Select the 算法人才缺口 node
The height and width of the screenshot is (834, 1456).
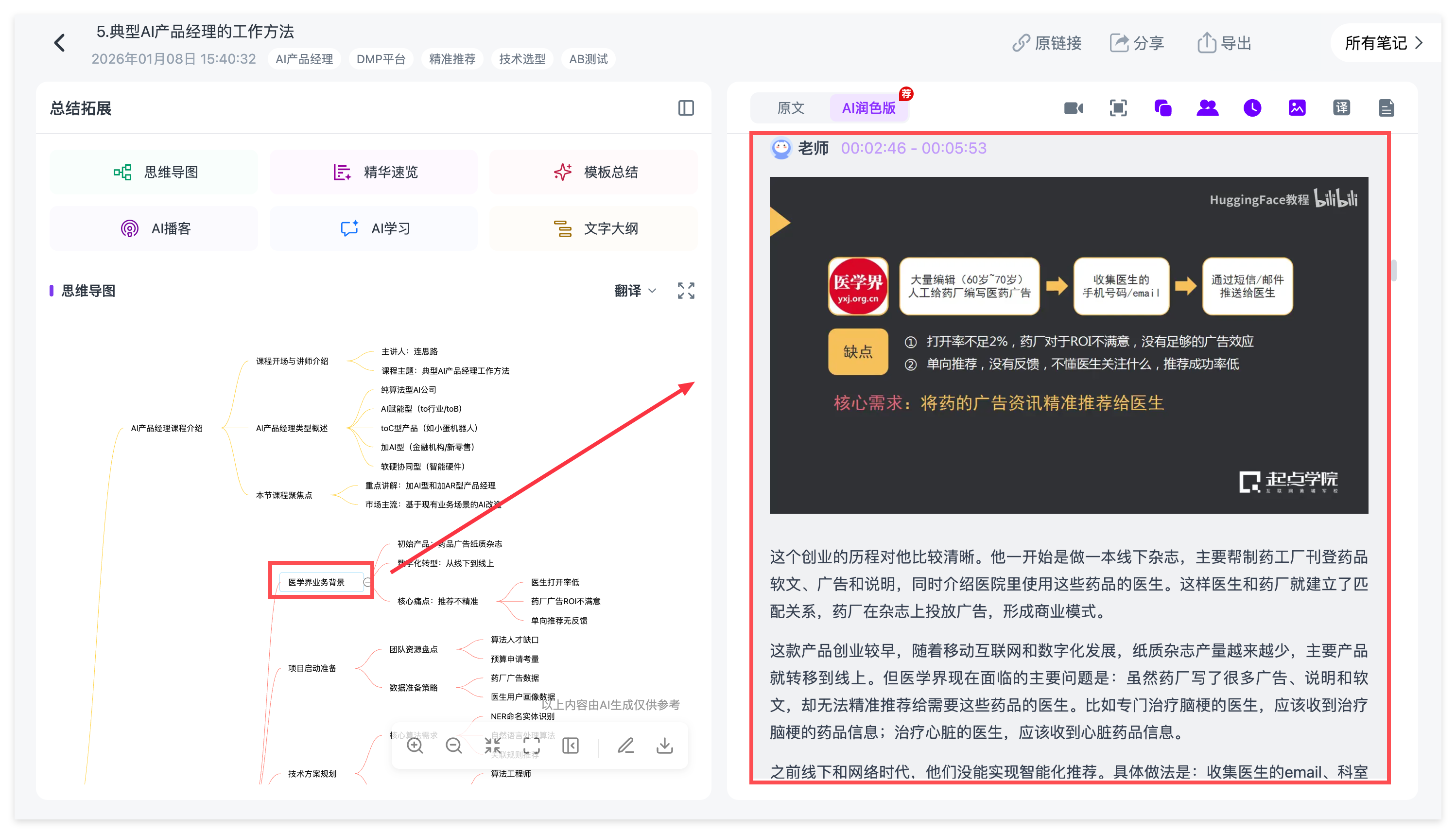(x=514, y=639)
